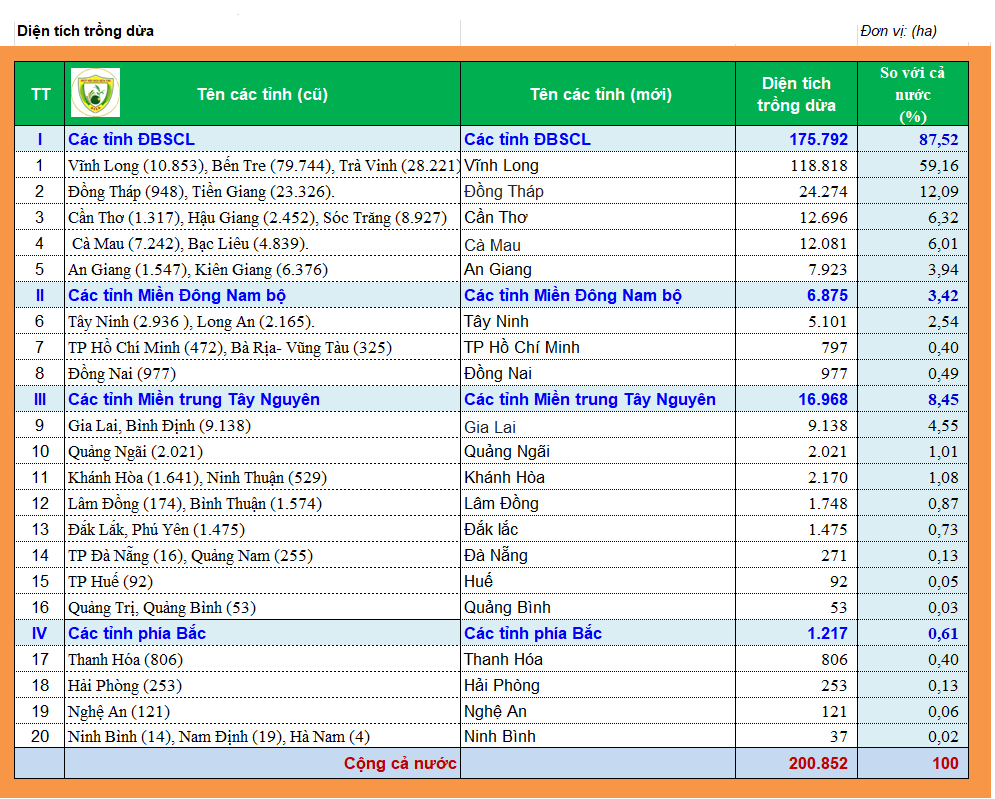The height and width of the screenshot is (799, 995).
Task: Click row number 20 in TT column
Action: pyautogui.click(x=40, y=737)
